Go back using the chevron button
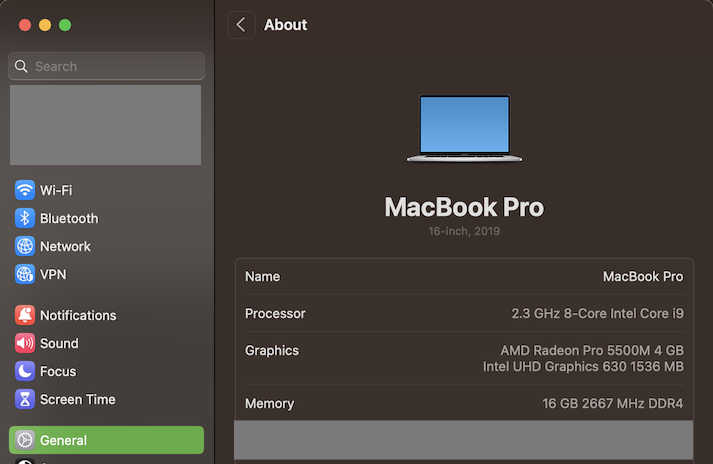 click(241, 25)
